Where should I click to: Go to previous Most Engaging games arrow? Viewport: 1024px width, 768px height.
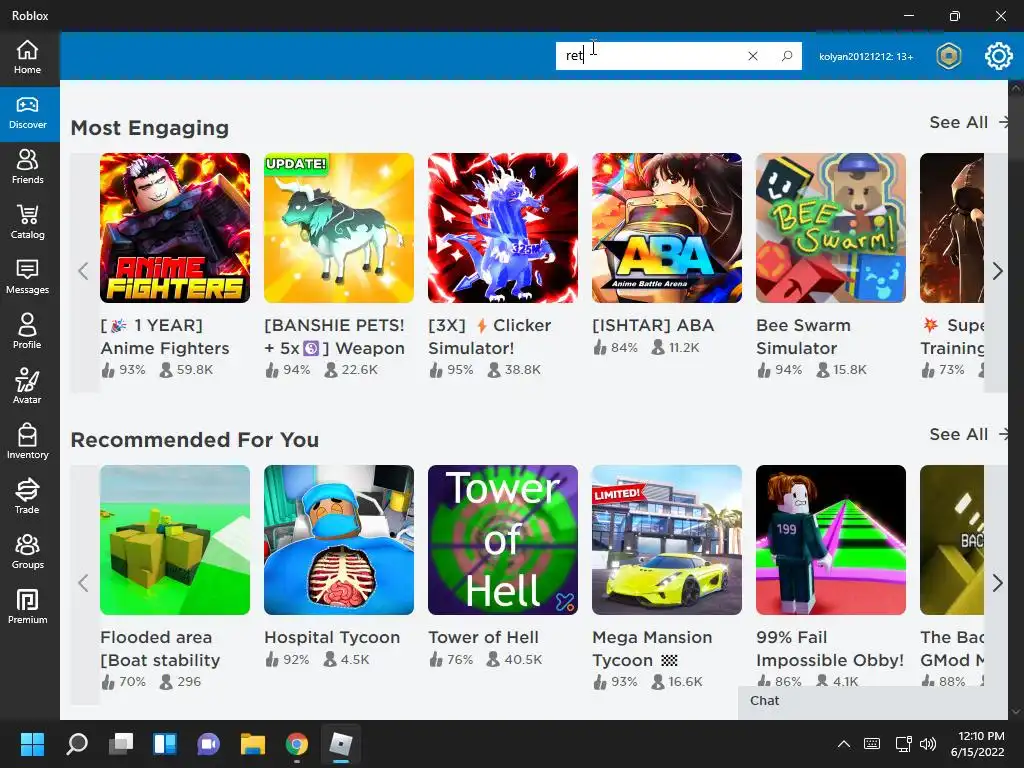(x=84, y=271)
